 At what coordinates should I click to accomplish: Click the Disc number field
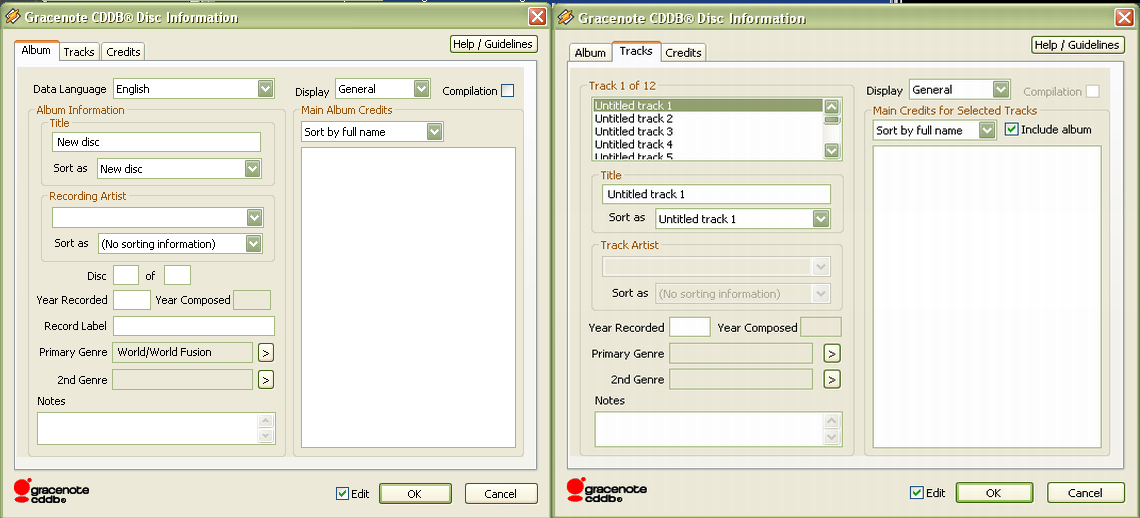tap(126, 275)
